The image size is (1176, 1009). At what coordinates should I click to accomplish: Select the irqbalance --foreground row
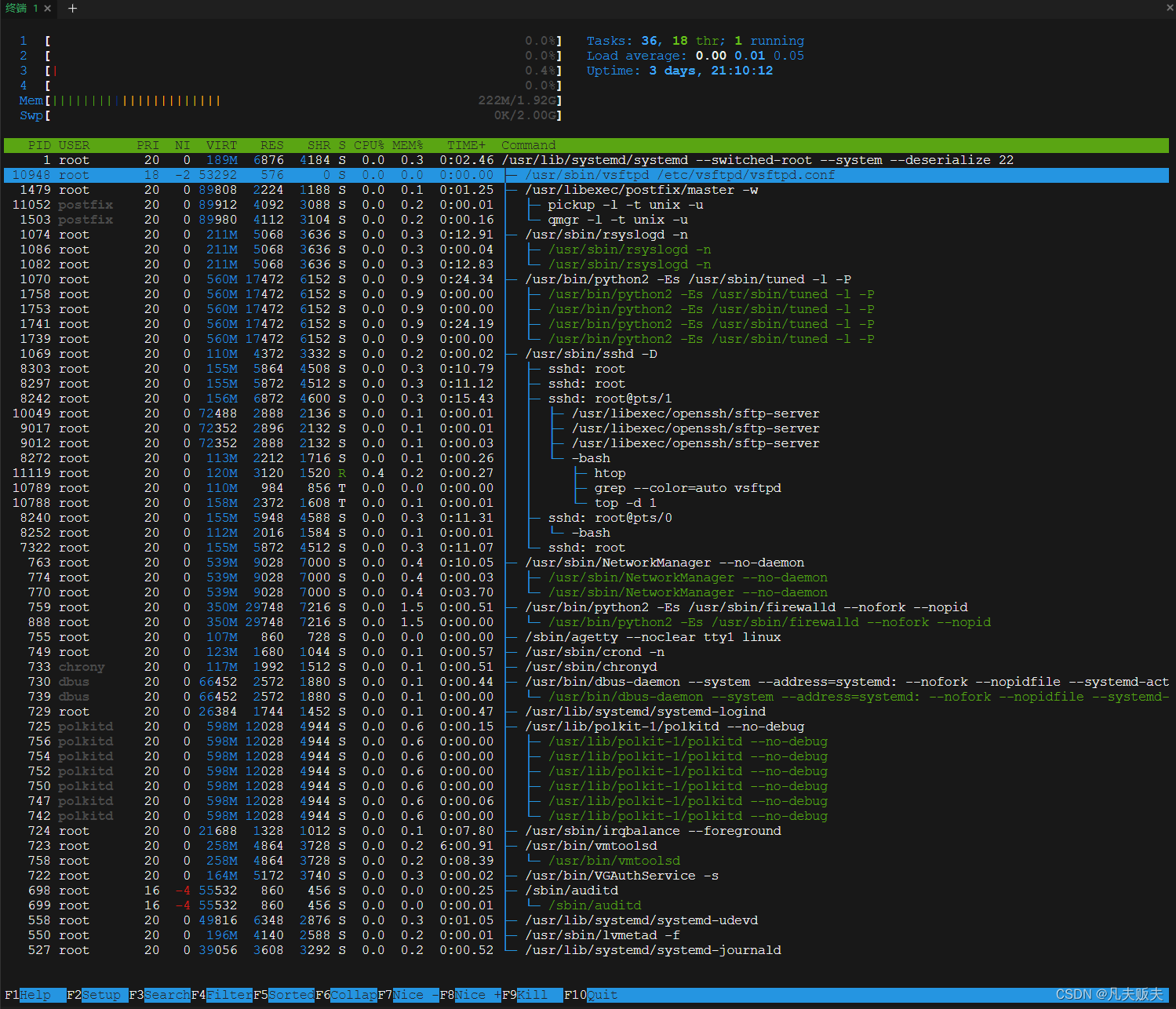tap(586, 831)
